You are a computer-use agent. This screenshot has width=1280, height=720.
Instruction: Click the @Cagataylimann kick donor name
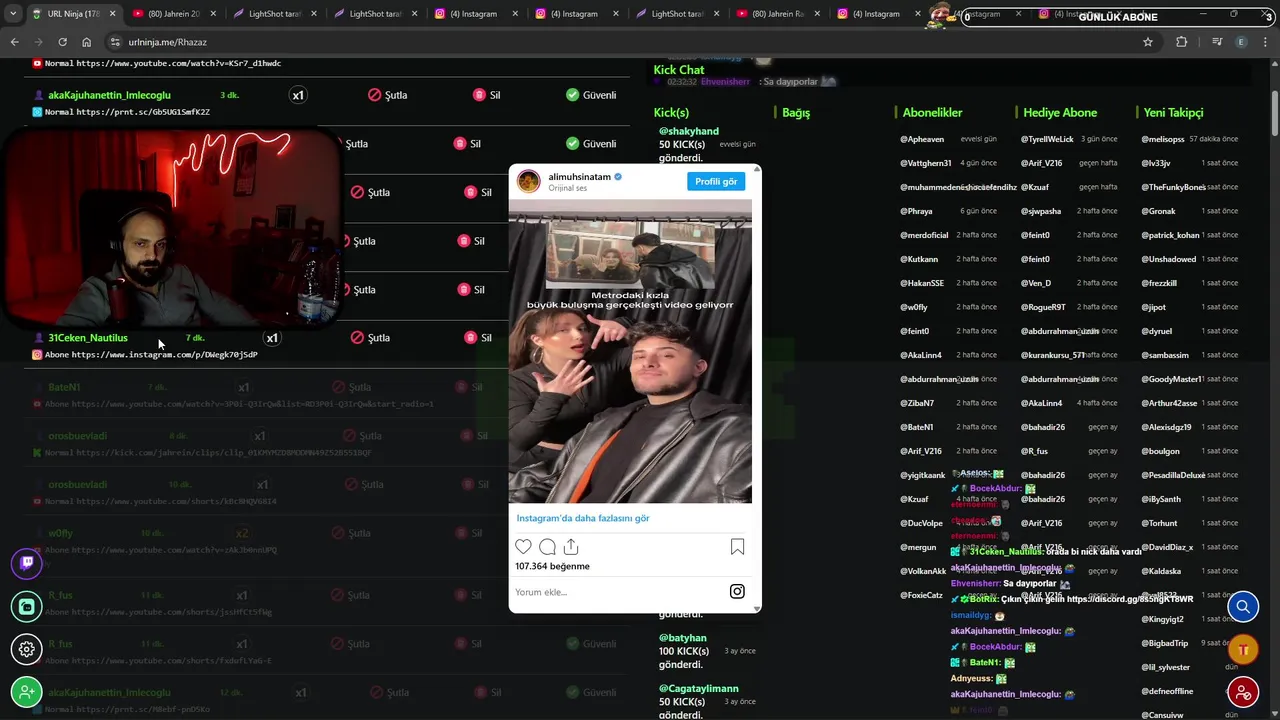point(699,689)
